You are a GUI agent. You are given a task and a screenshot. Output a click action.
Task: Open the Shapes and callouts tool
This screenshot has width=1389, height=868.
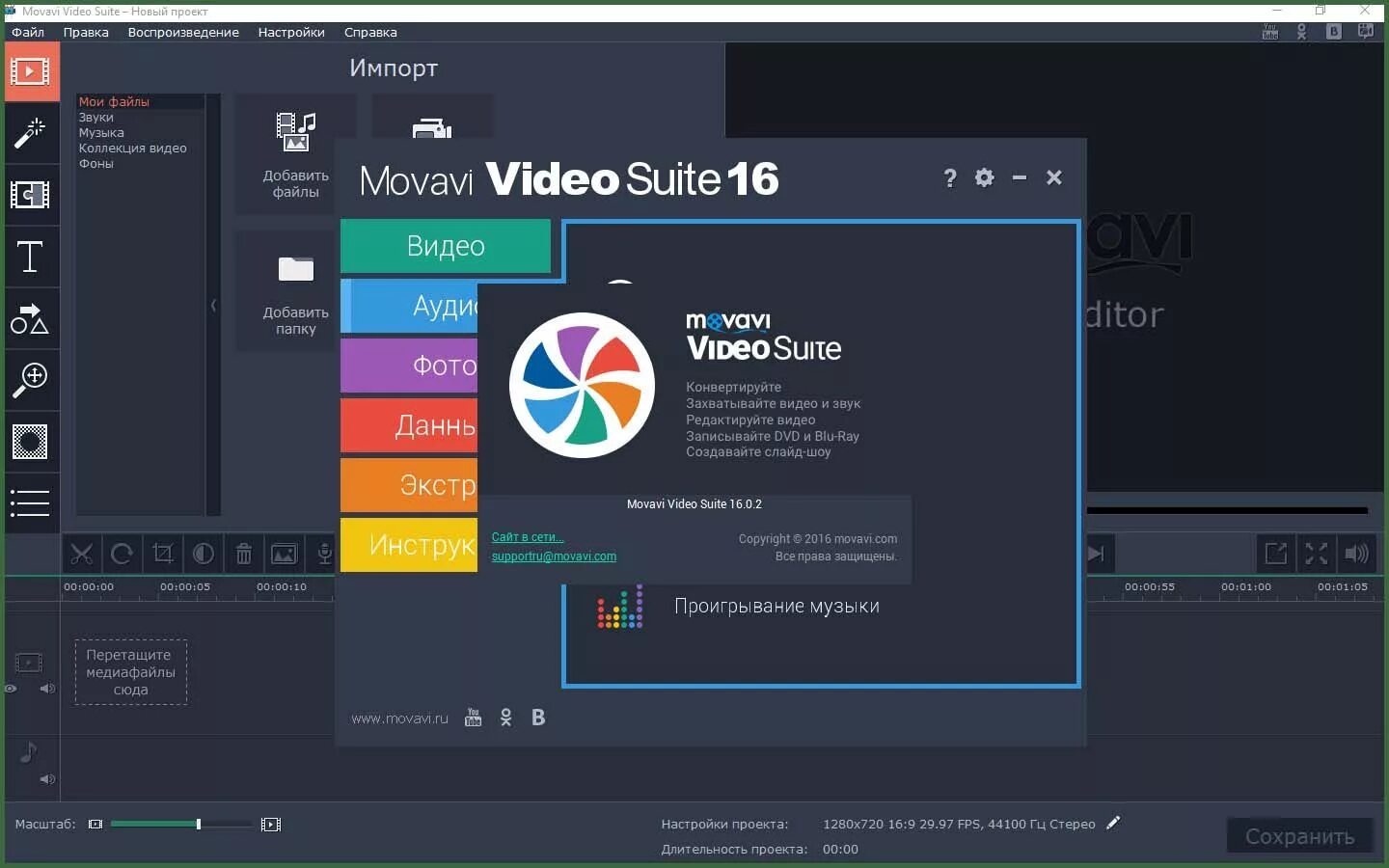pos(31,319)
